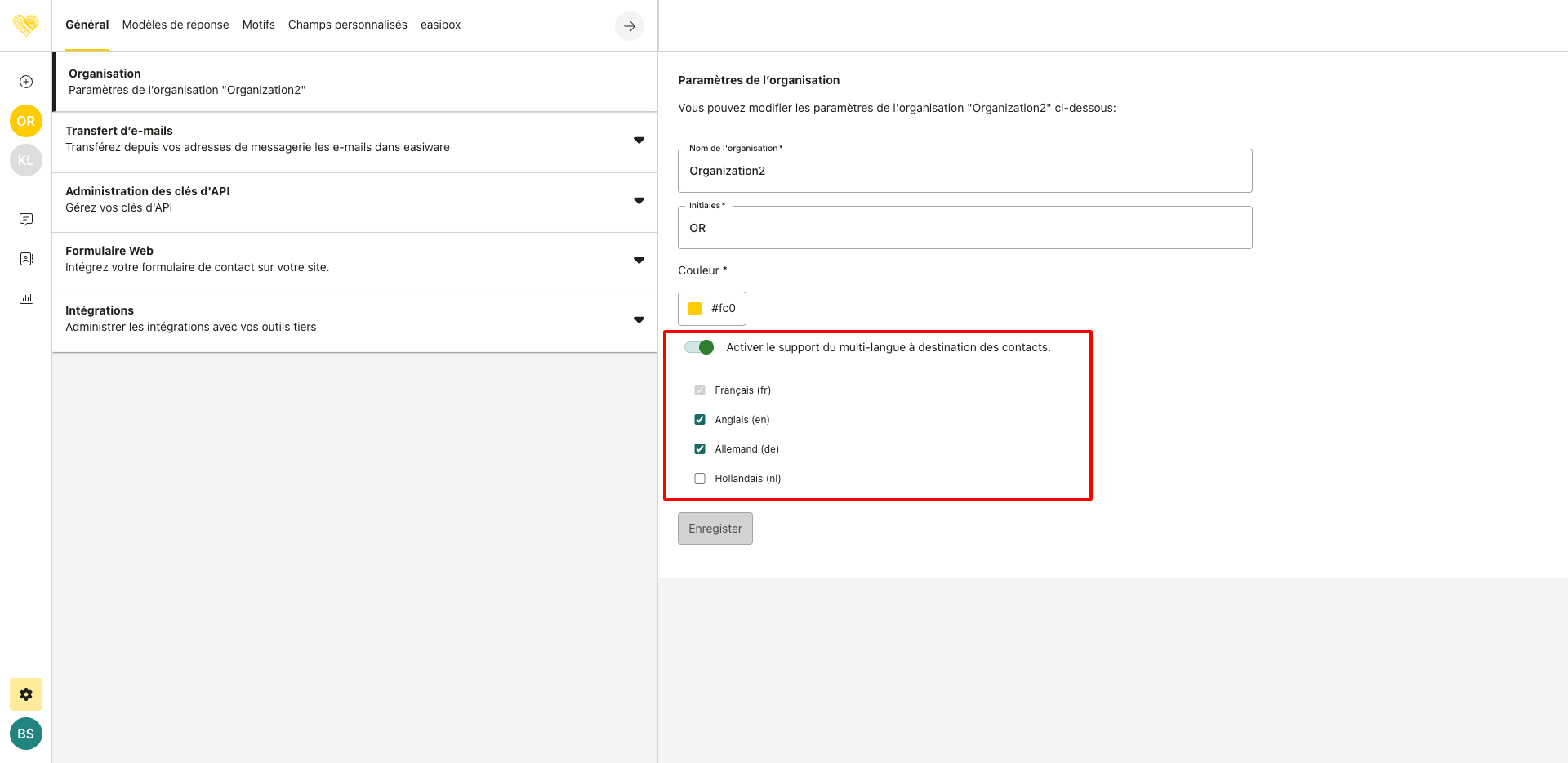Viewport: 1568px width, 763px height.
Task: Switch to Modèles de réponse tab
Action: [x=176, y=25]
